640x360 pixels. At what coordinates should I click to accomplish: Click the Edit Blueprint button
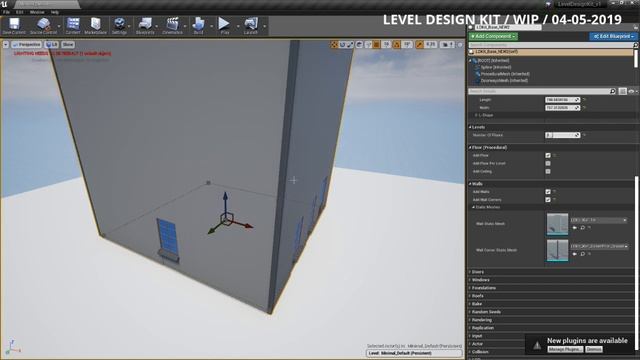coord(613,36)
